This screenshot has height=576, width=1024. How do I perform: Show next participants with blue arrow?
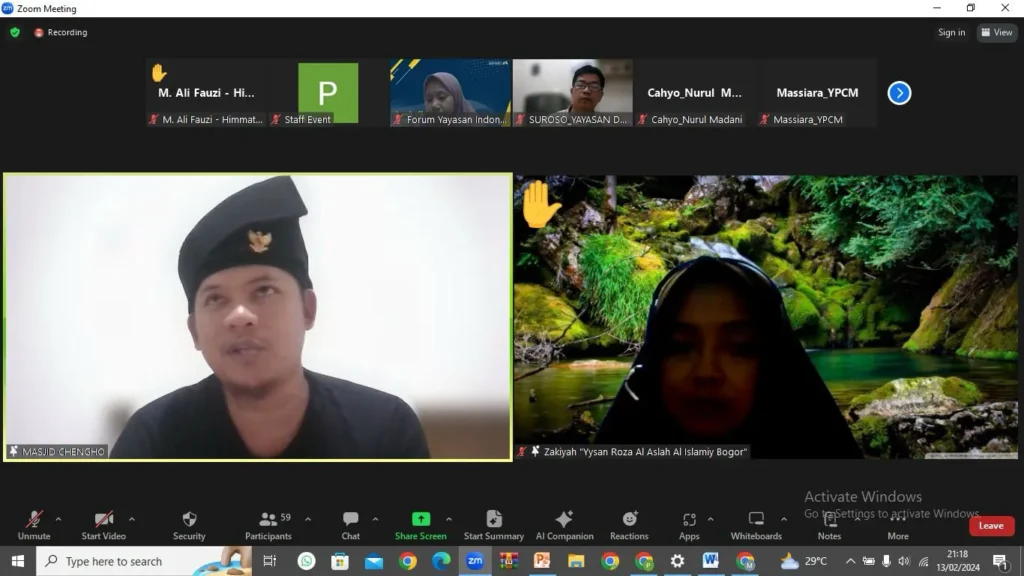(899, 93)
